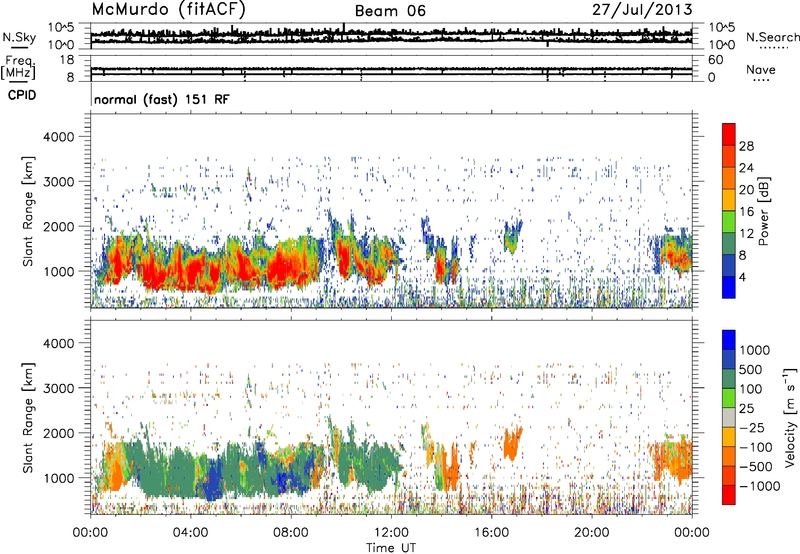
Task: Select 'Slant Range [km]' label of Velocity panel
Action: (x=28, y=417)
